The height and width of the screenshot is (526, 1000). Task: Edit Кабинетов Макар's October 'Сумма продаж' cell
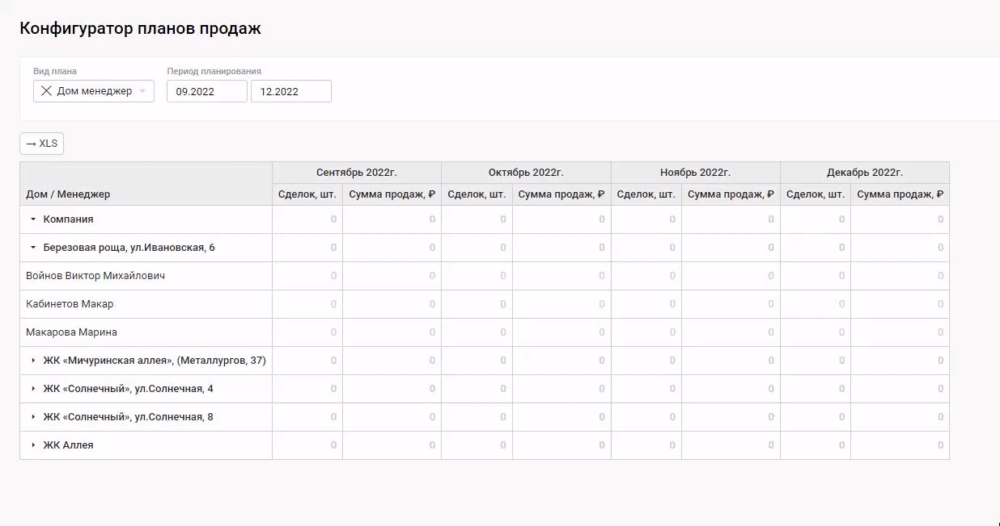[561, 304]
